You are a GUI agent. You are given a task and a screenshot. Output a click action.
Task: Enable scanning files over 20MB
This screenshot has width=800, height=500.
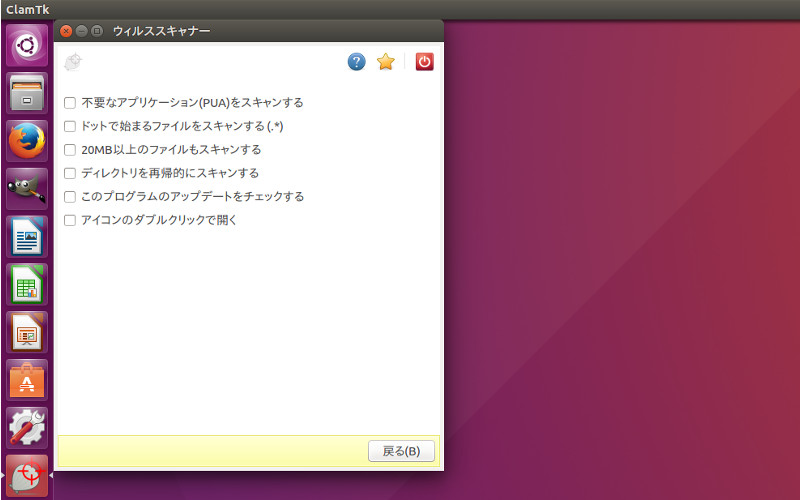tap(70, 150)
